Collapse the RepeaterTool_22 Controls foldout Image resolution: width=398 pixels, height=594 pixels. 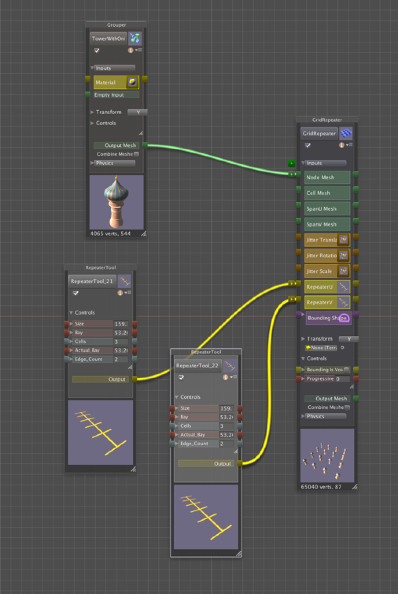(x=176, y=397)
